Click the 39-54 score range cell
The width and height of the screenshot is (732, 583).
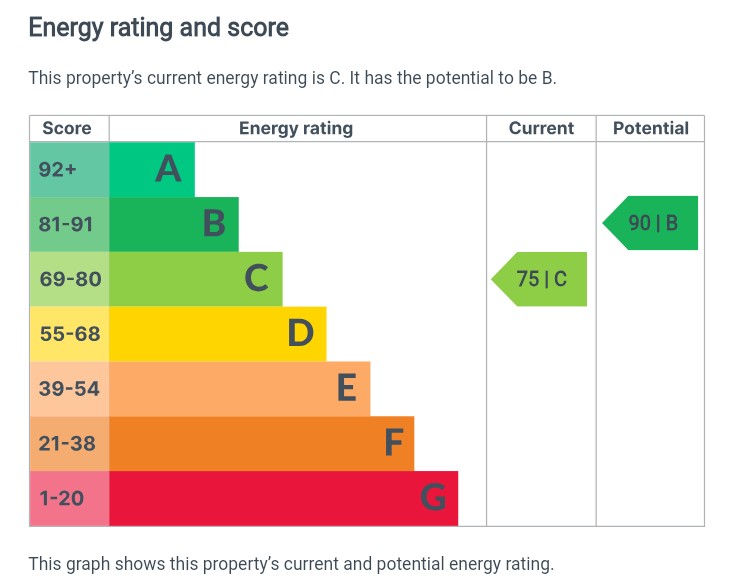69,388
